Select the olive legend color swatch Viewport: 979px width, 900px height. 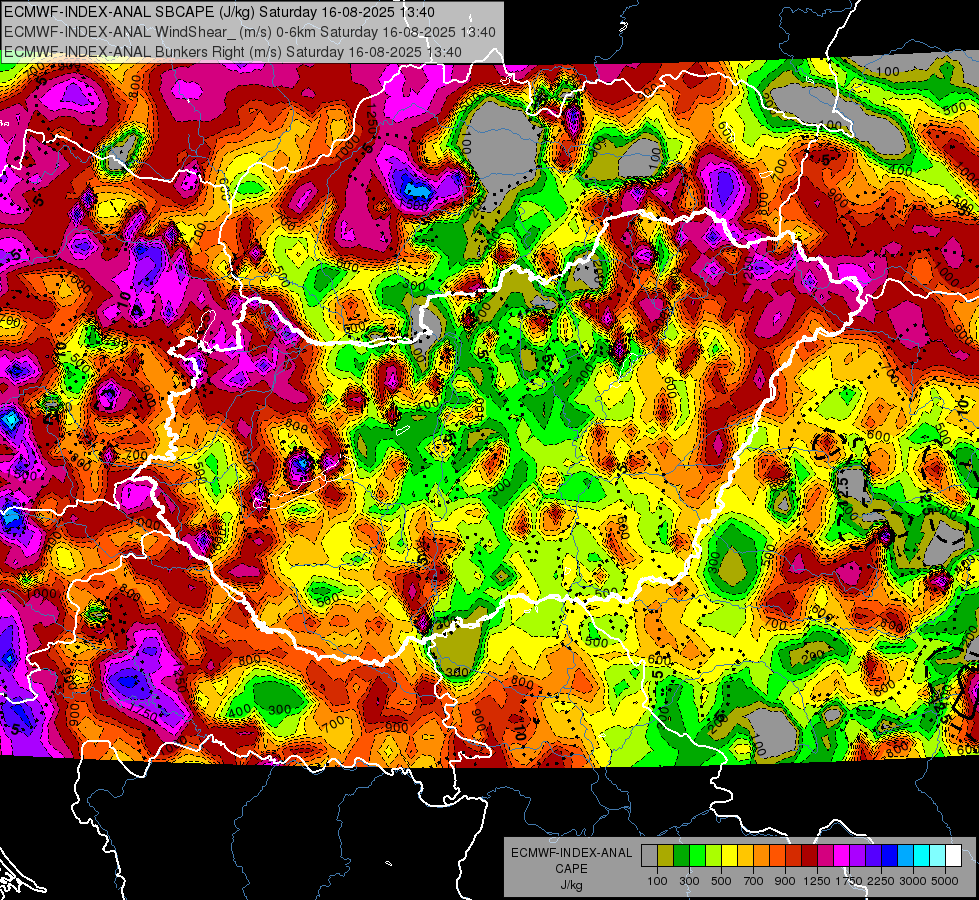pos(666,856)
